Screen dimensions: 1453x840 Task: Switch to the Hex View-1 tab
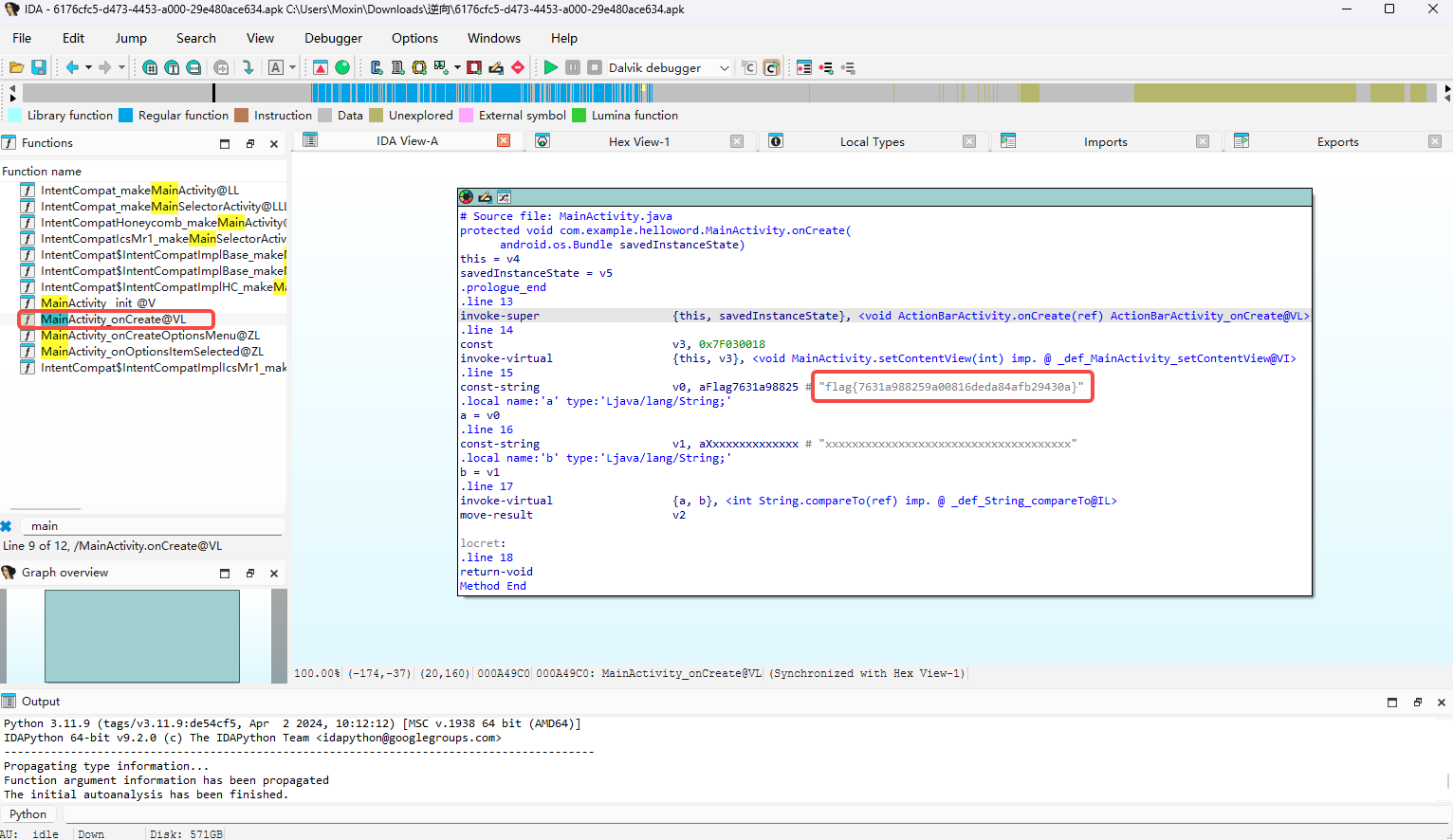[x=638, y=141]
